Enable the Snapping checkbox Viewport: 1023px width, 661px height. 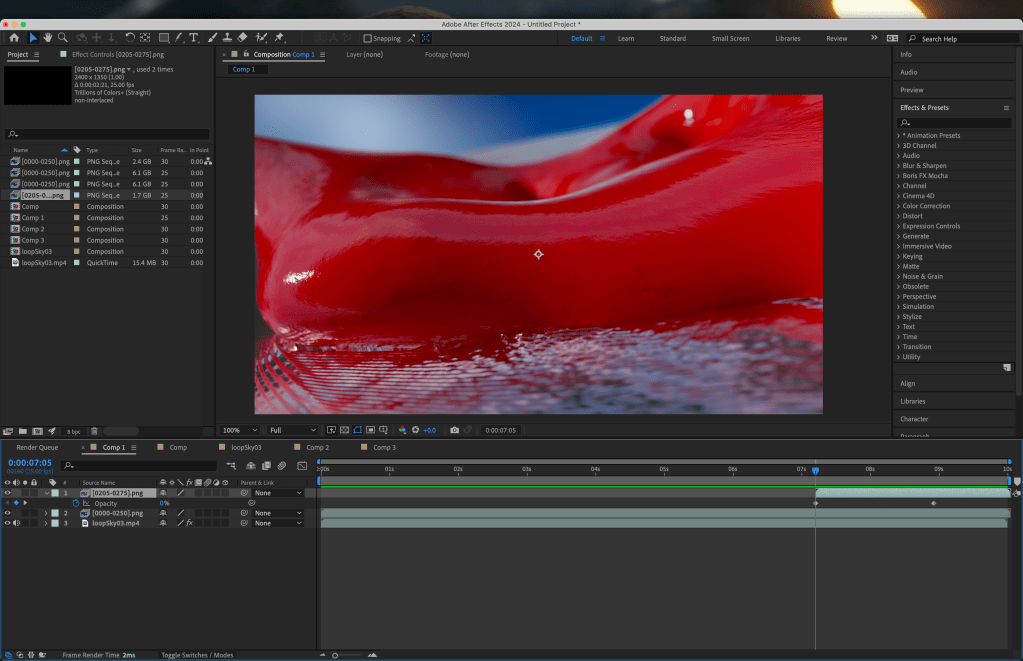367,39
